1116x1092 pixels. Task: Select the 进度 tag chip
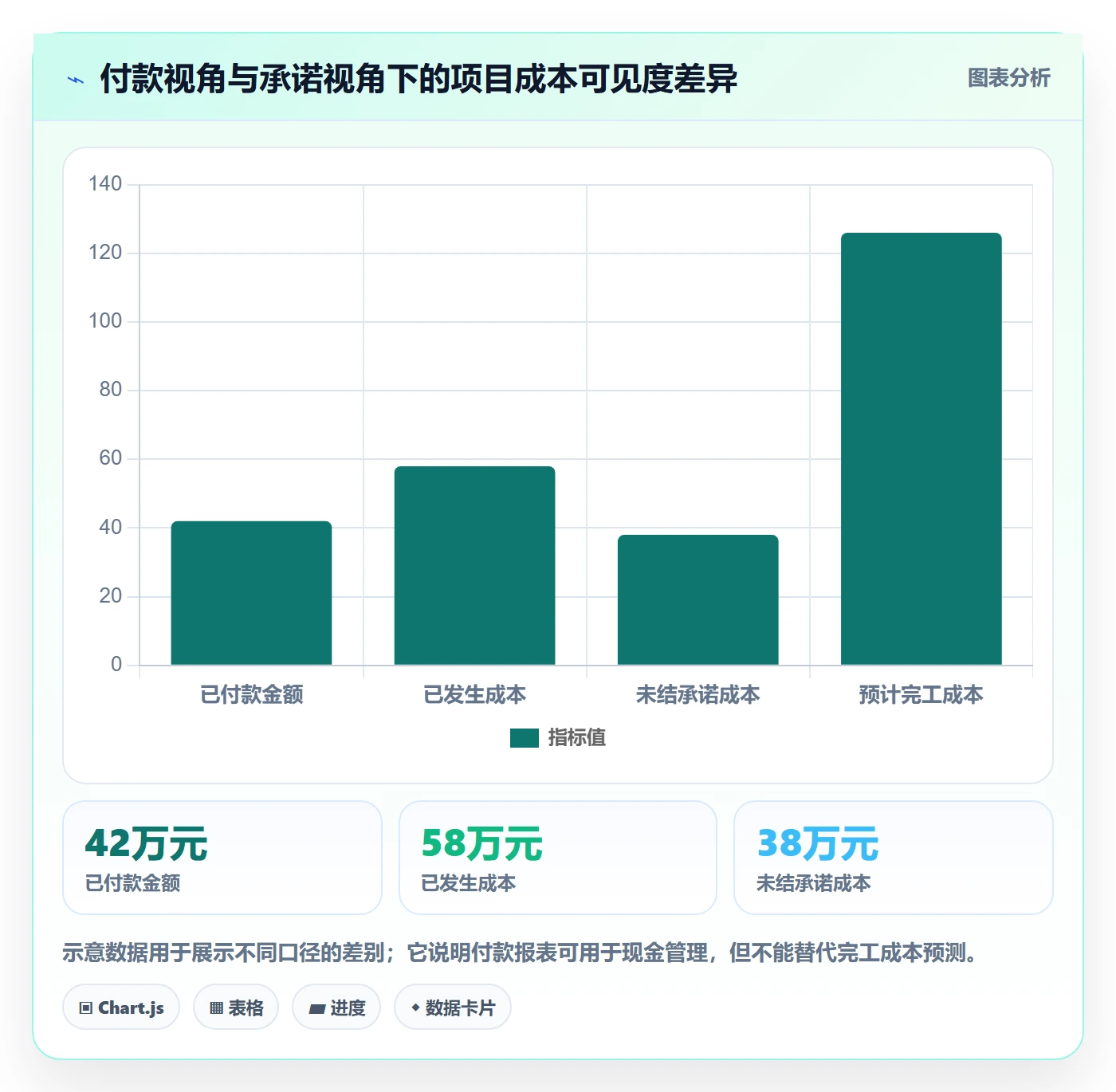click(x=336, y=1008)
